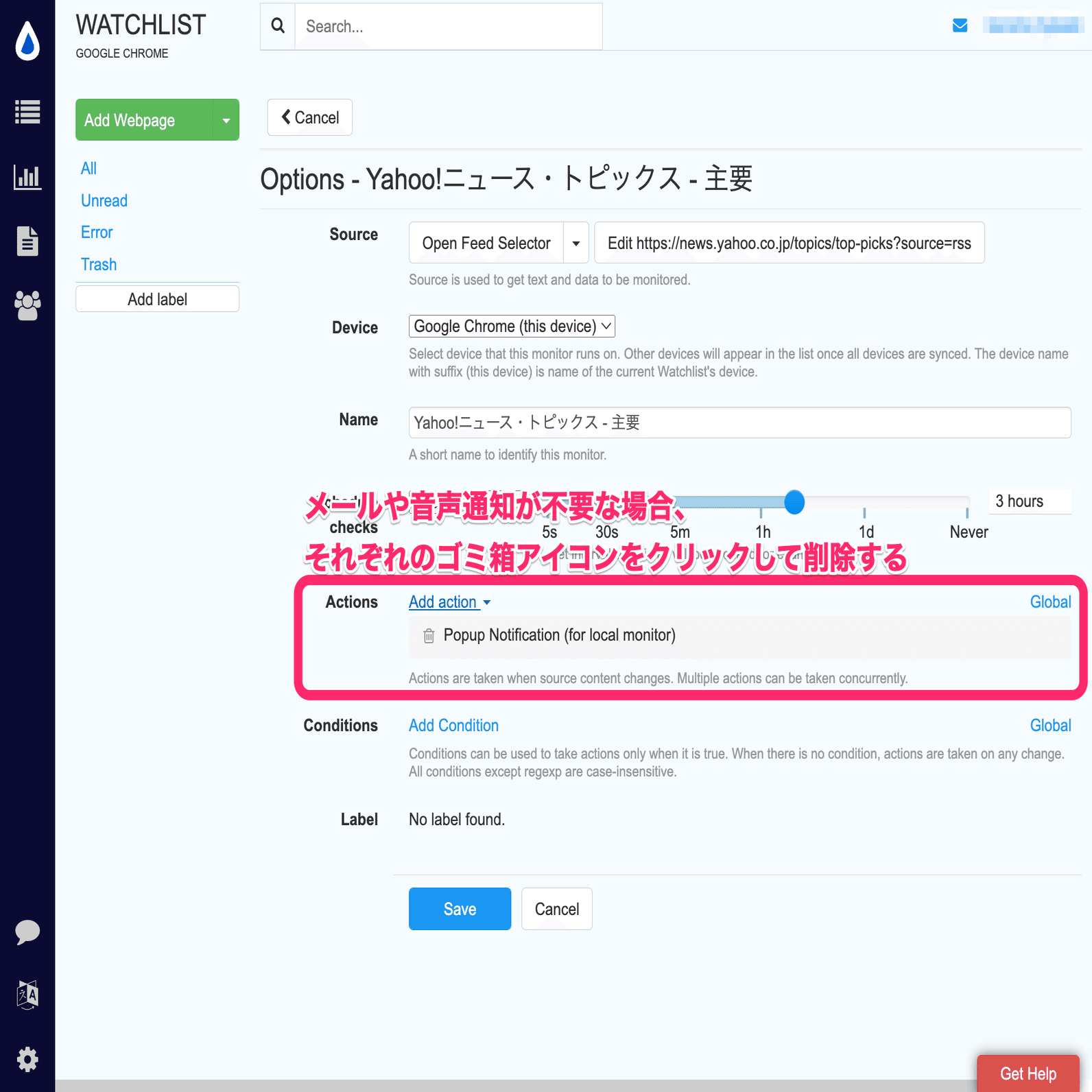This screenshot has height=1092, width=1092.
Task: Expand the Add Webpage dropdown arrow
Action: point(226,120)
